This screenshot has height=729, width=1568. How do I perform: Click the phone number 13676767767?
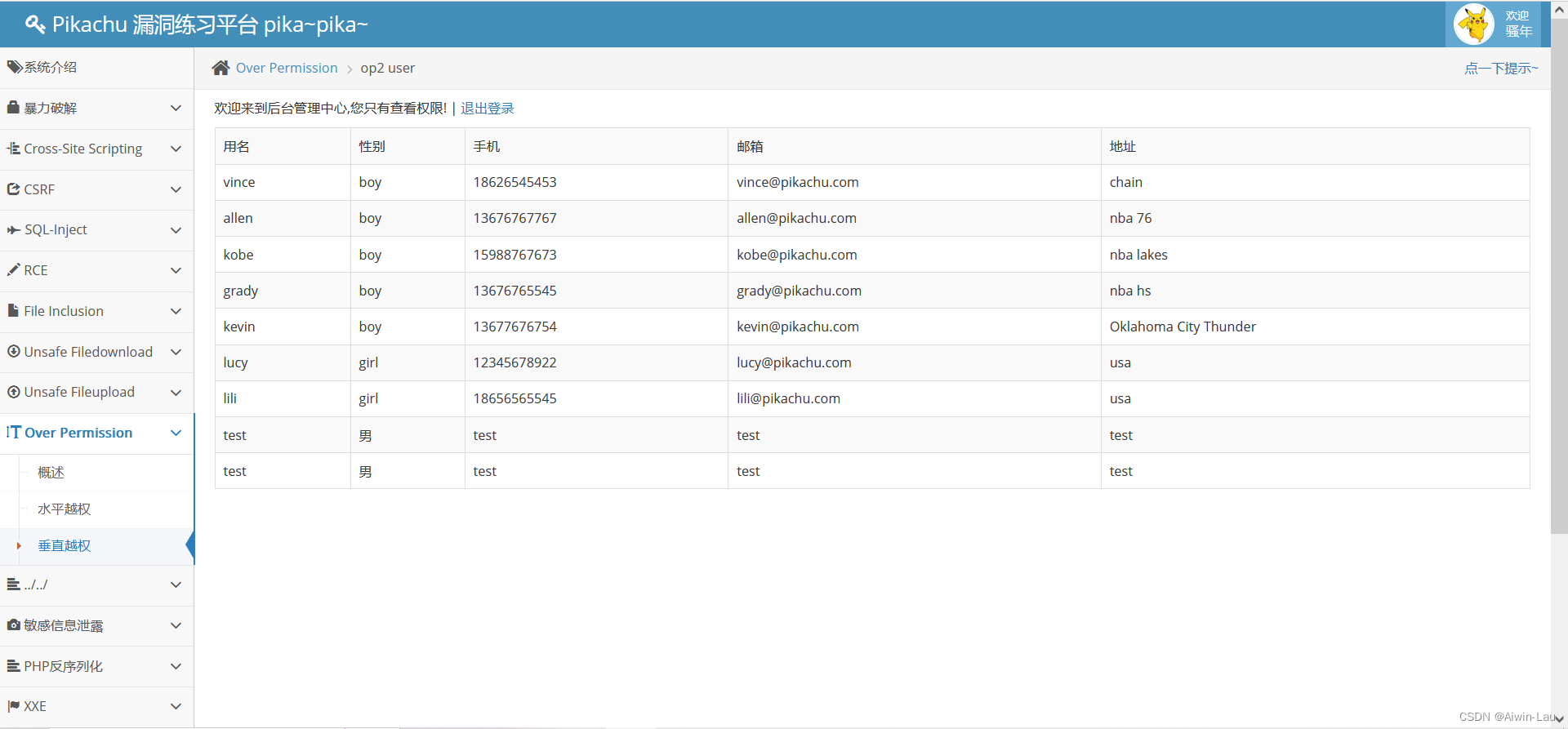click(514, 218)
